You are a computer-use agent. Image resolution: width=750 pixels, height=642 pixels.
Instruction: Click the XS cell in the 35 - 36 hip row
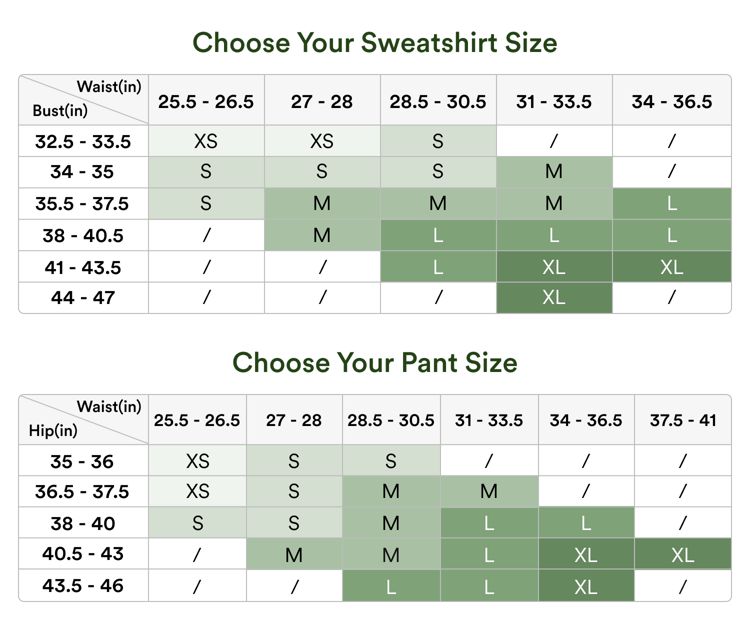tap(197, 462)
